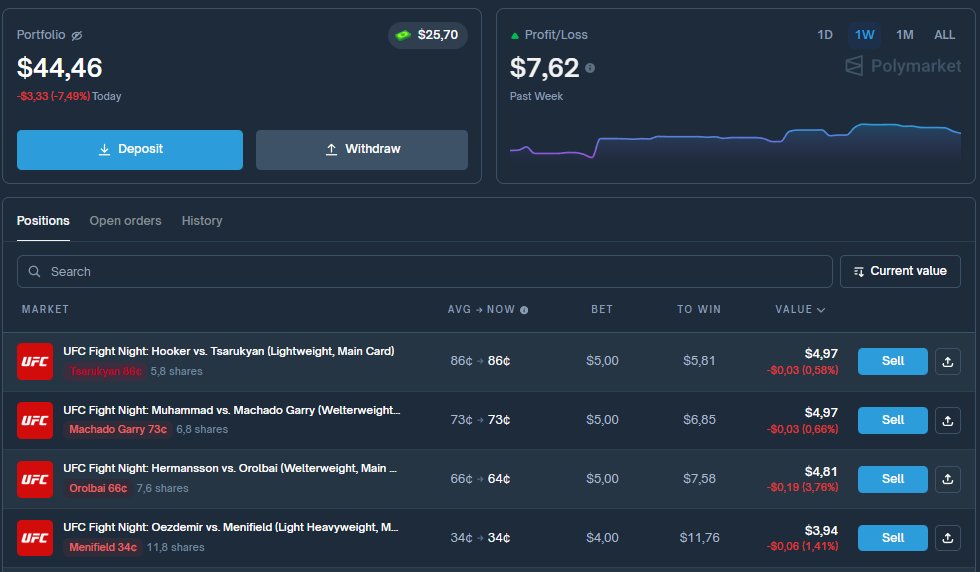The width and height of the screenshot is (980, 572).
Task: Sell the Oezdemir vs. Menifield position
Action: 892,538
